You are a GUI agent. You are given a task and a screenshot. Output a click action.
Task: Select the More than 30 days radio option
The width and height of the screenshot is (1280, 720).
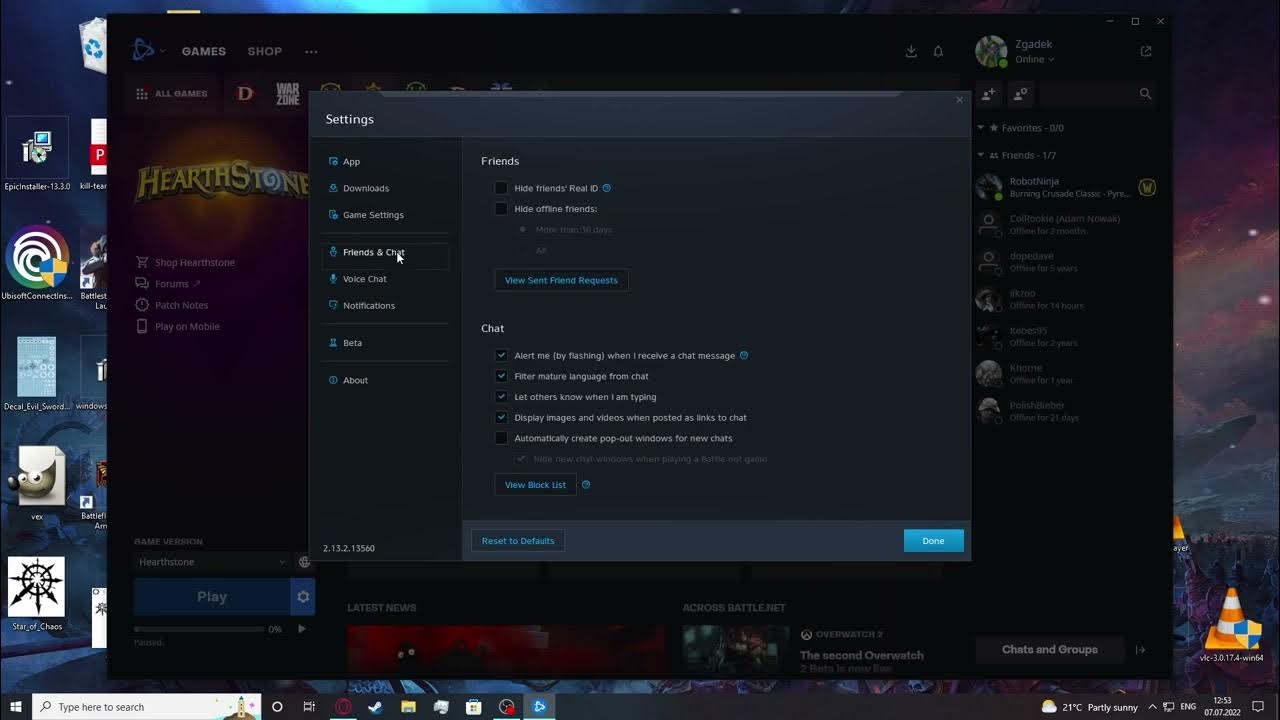522,230
